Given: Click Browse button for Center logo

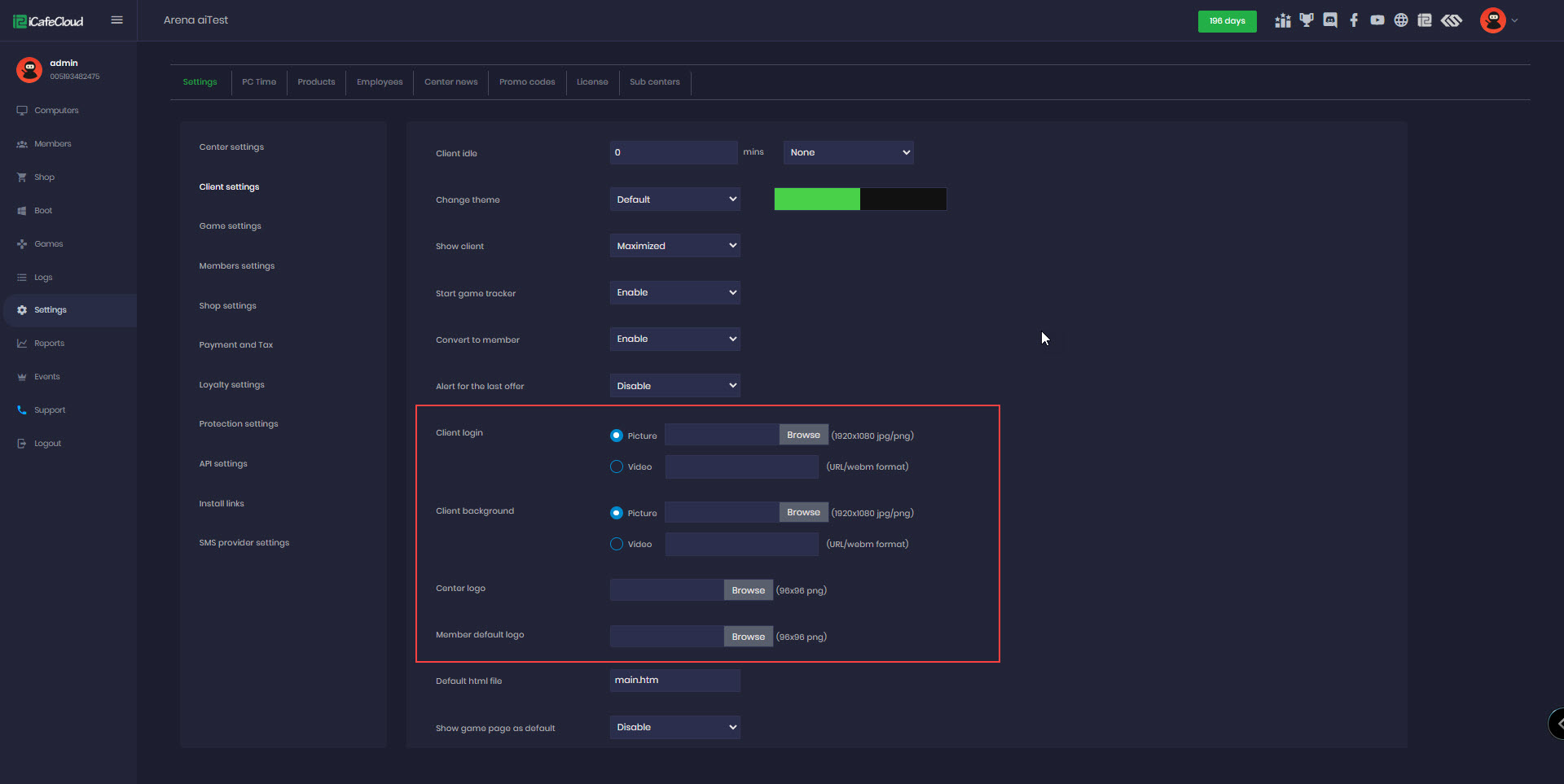Looking at the screenshot, I should [x=748, y=590].
